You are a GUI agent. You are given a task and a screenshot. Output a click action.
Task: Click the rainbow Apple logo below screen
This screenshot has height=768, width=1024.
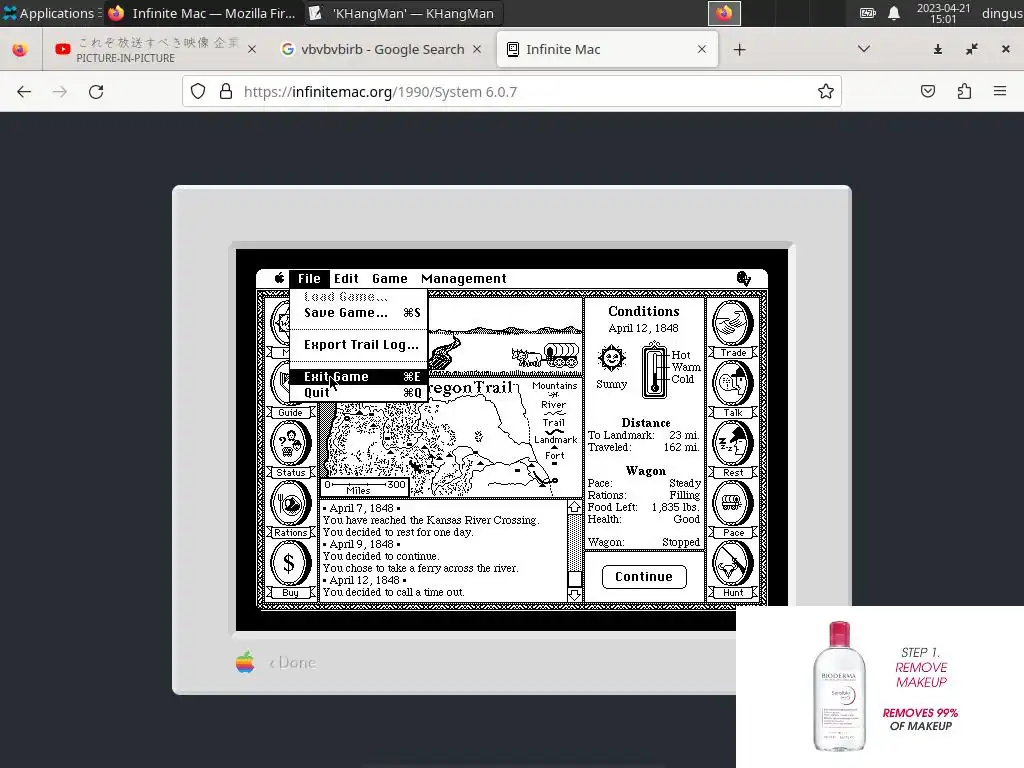pos(245,662)
